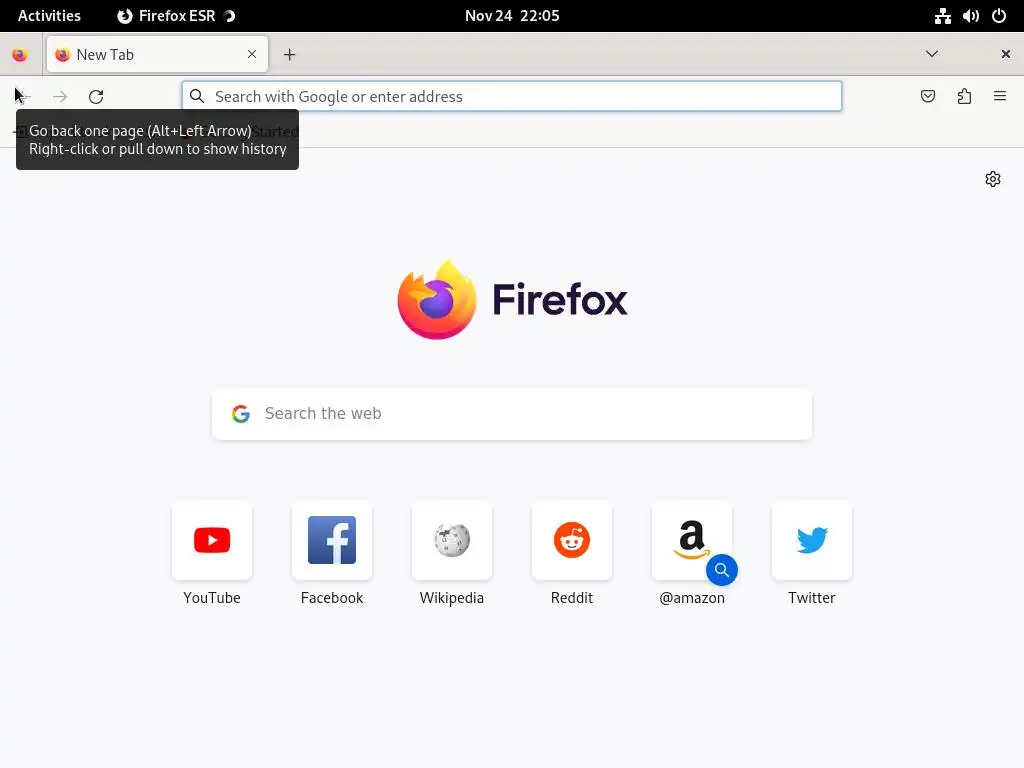This screenshot has width=1024, height=768.
Task: Open the @amazon search shortcut tile
Action: pyautogui.click(x=692, y=540)
